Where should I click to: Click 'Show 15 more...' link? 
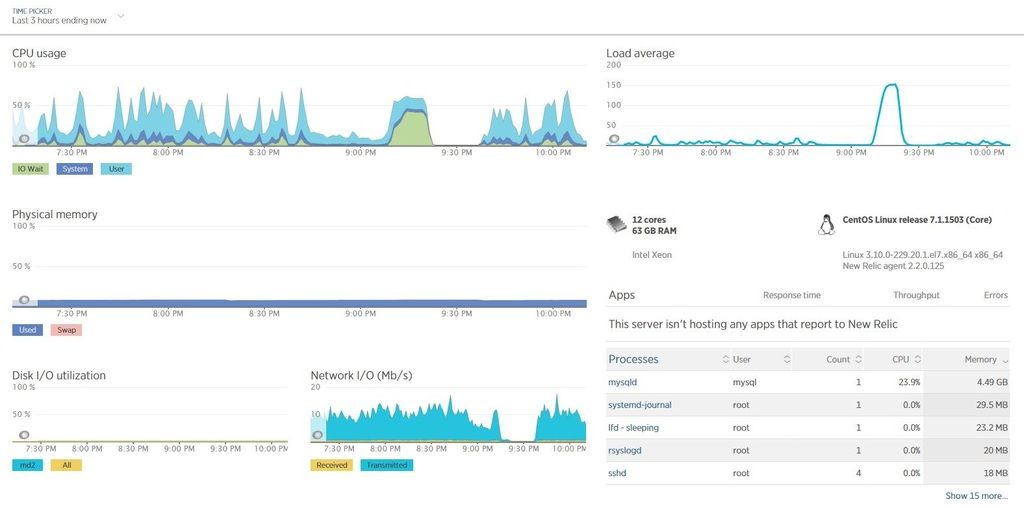[x=976, y=496]
